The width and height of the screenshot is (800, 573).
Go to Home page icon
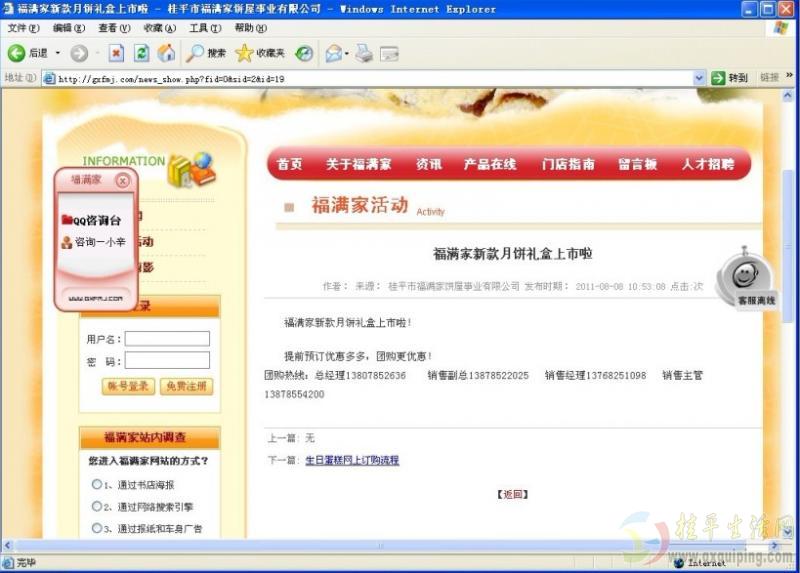point(166,53)
